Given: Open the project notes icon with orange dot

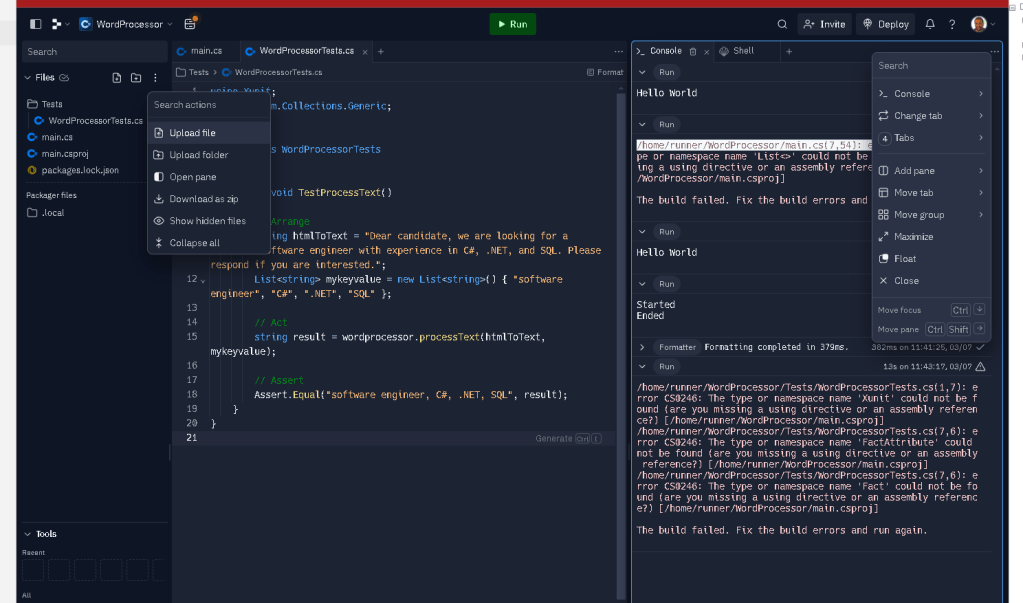Looking at the screenshot, I should 190,24.
